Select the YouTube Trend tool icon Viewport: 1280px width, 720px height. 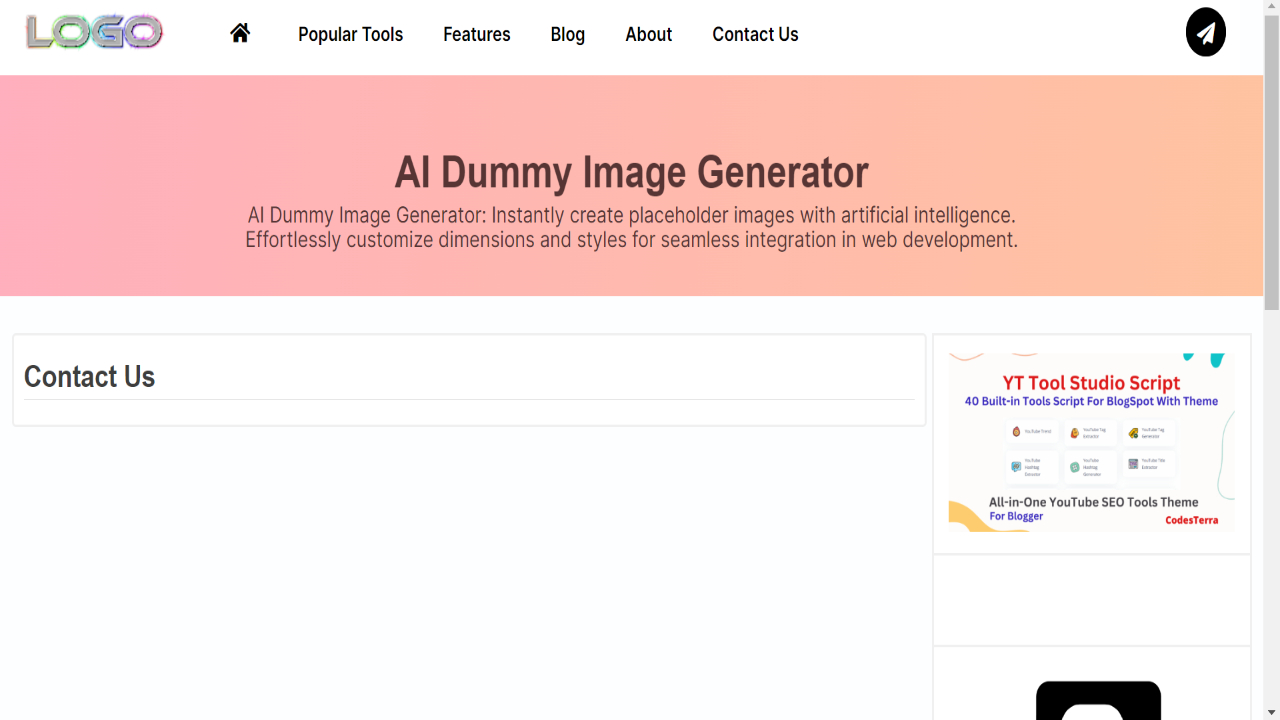pyautogui.click(x=1016, y=431)
